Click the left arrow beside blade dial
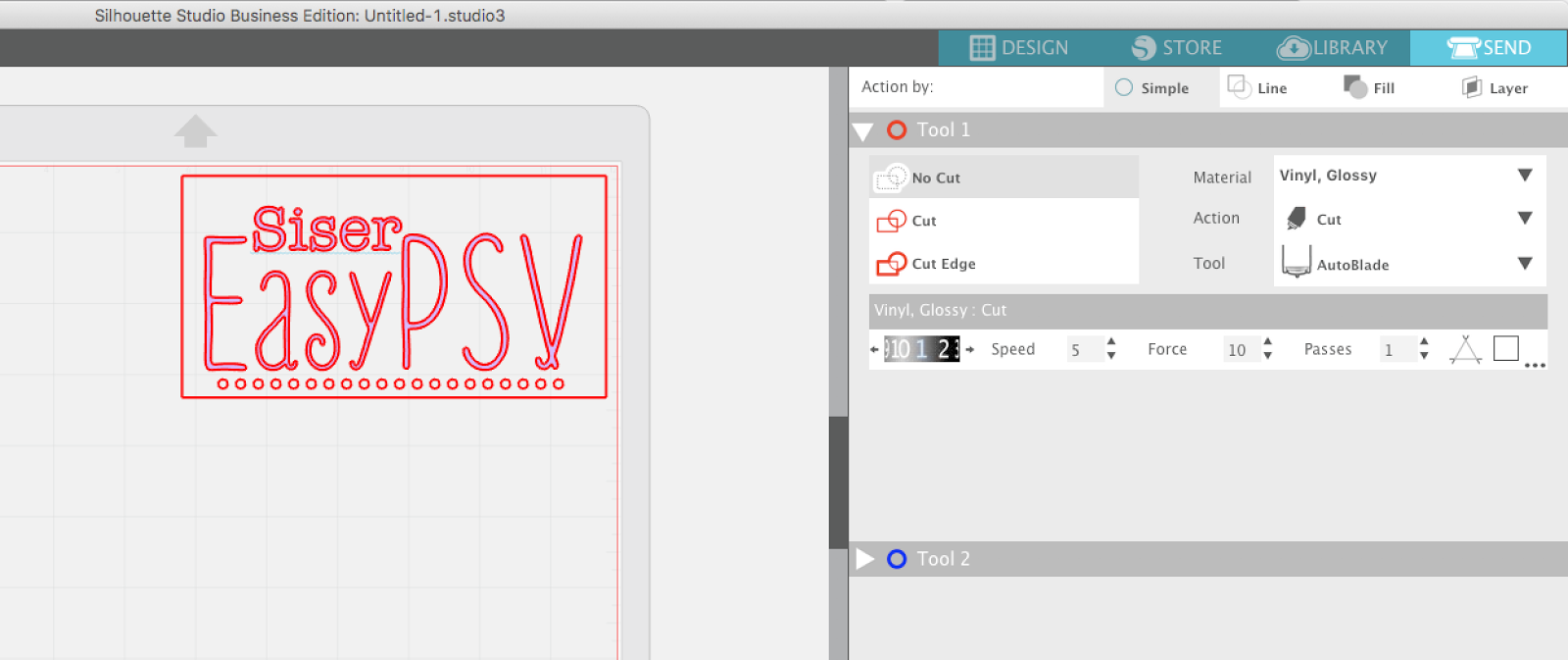Image resolution: width=1568 pixels, height=660 pixels. click(x=874, y=349)
